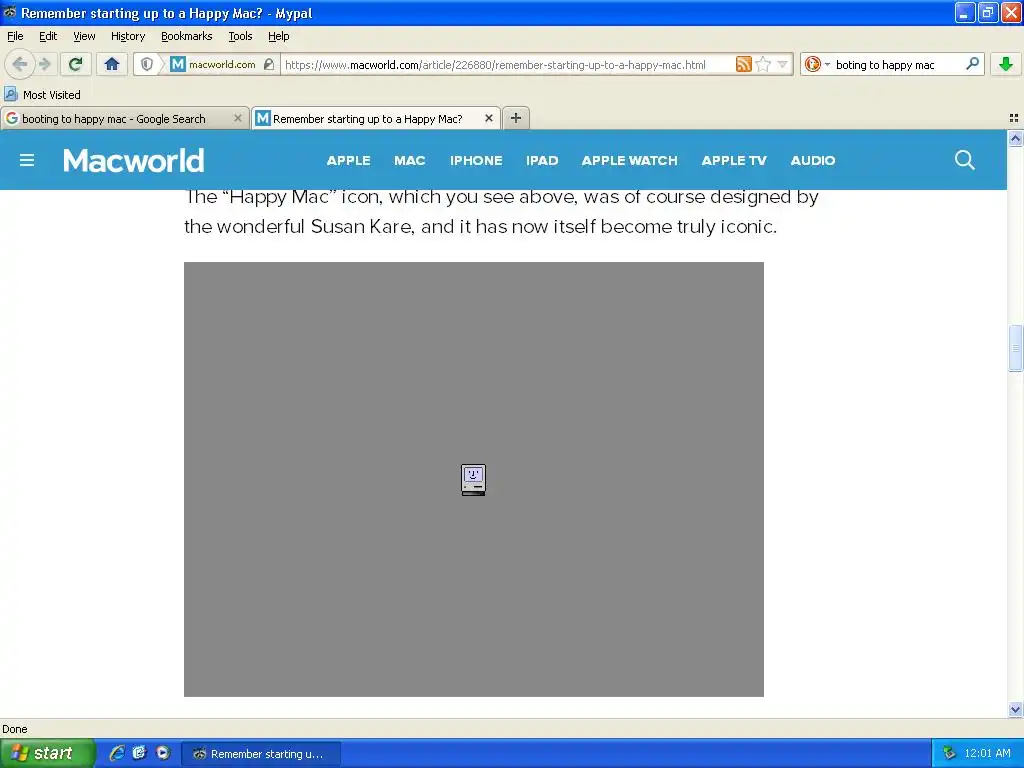Open the File menu
1024x768 pixels.
[x=15, y=36]
